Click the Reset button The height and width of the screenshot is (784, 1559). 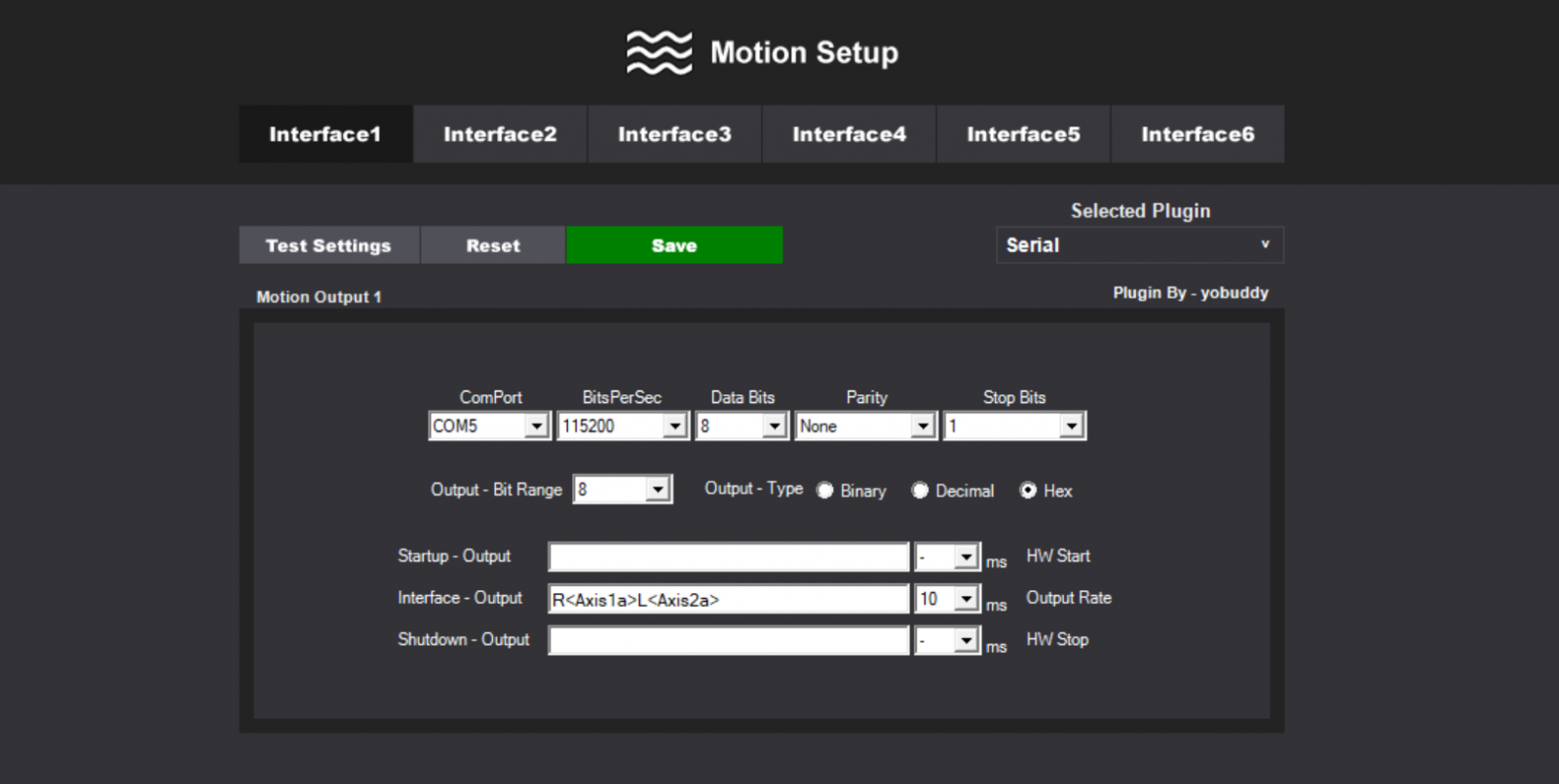pyautogui.click(x=493, y=245)
